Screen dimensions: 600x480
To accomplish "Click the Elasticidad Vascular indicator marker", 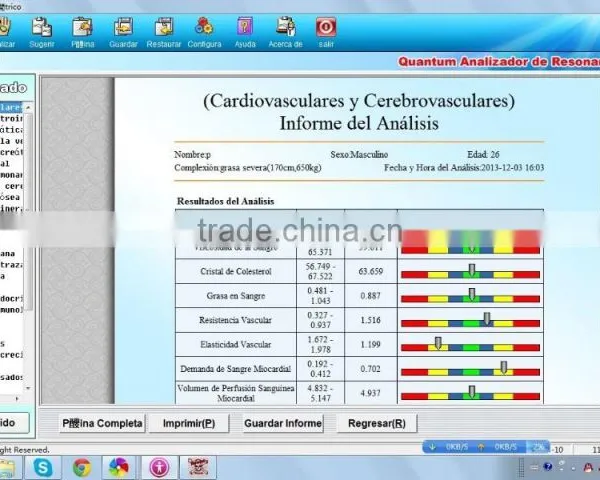I will coord(438,343).
